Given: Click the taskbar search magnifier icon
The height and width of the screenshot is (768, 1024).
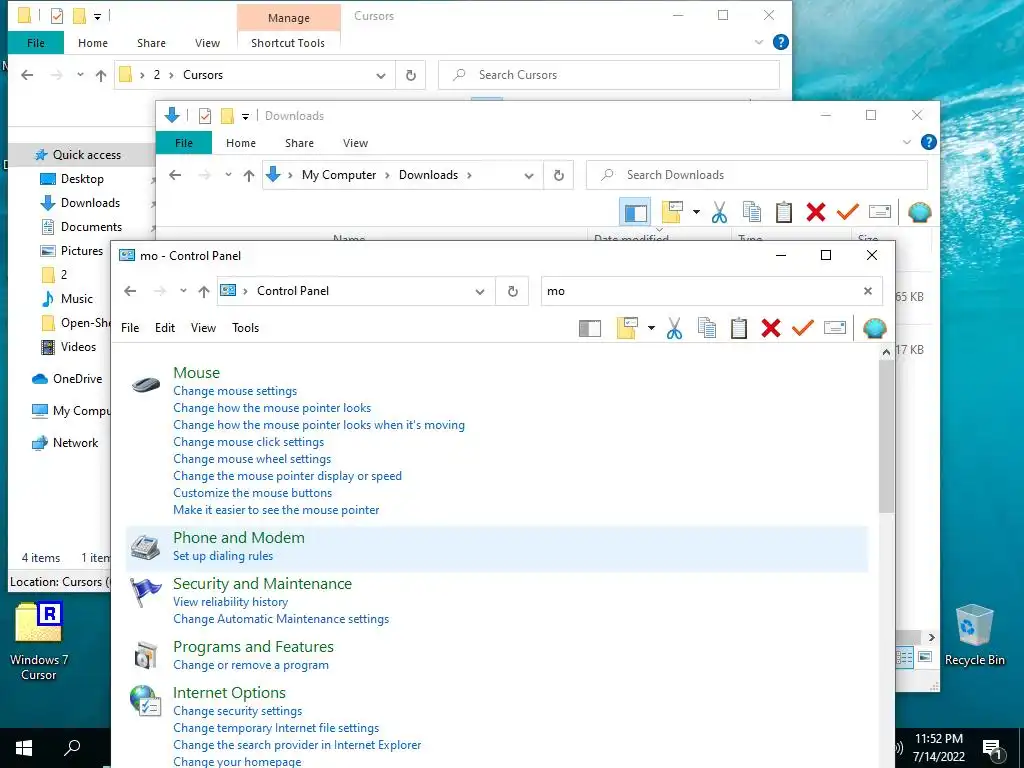Looking at the screenshot, I should click(x=72, y=748).
